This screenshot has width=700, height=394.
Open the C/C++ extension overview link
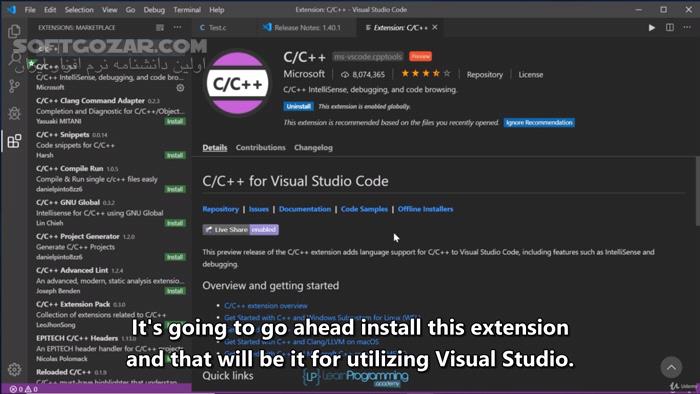[266, 306]
